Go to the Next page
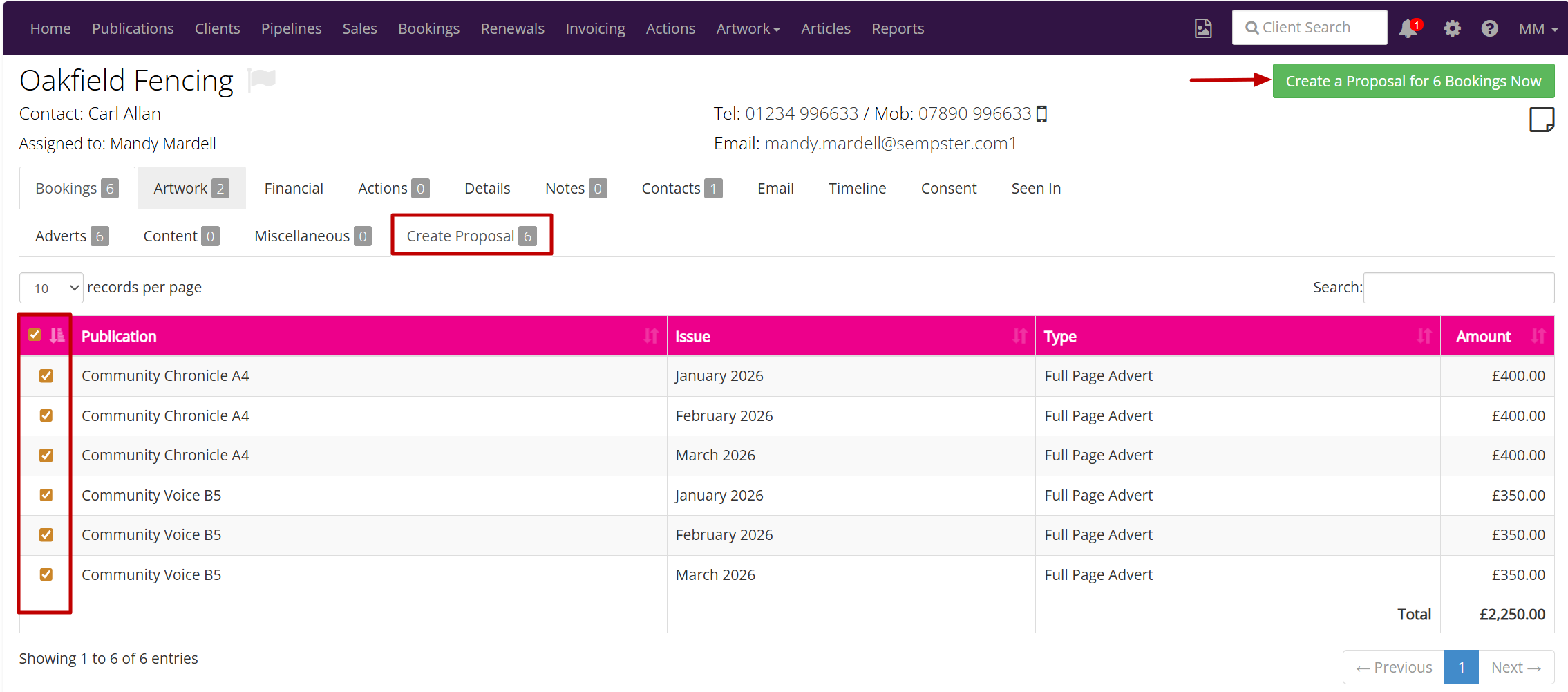Screen dimensions: 1568x692 point(1516,667)
